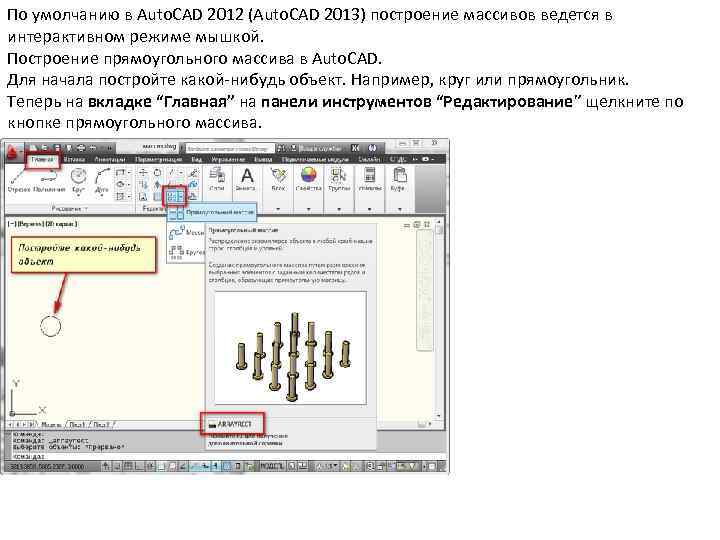Switch to the Вставка ribbon tab
This screenshot has height=540, width=720.
[x=74, y=159]
